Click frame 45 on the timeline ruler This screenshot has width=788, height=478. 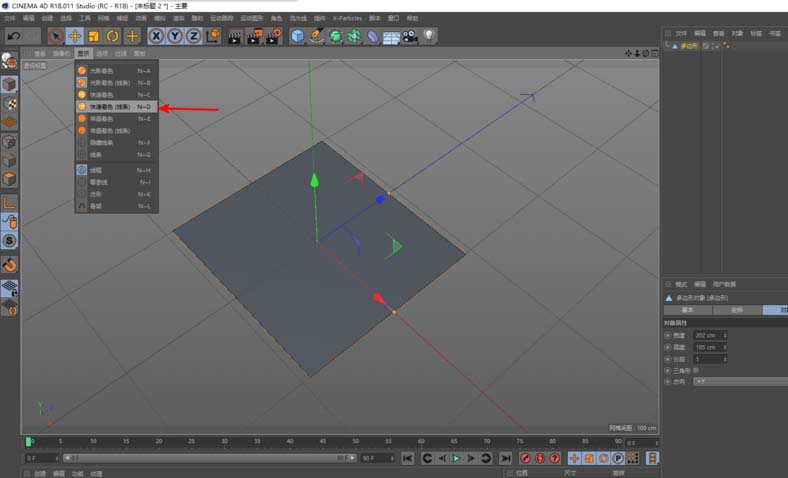[x=322, y=441]
